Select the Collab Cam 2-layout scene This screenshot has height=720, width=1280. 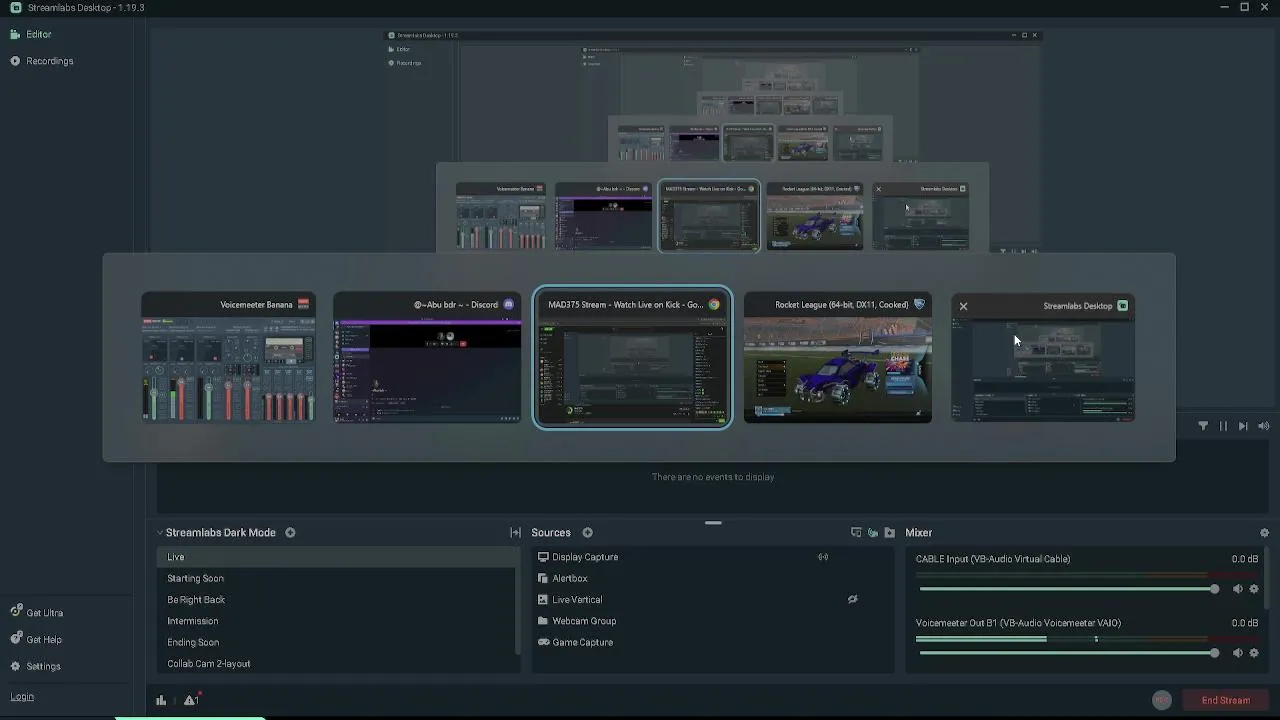pos(338,664)
